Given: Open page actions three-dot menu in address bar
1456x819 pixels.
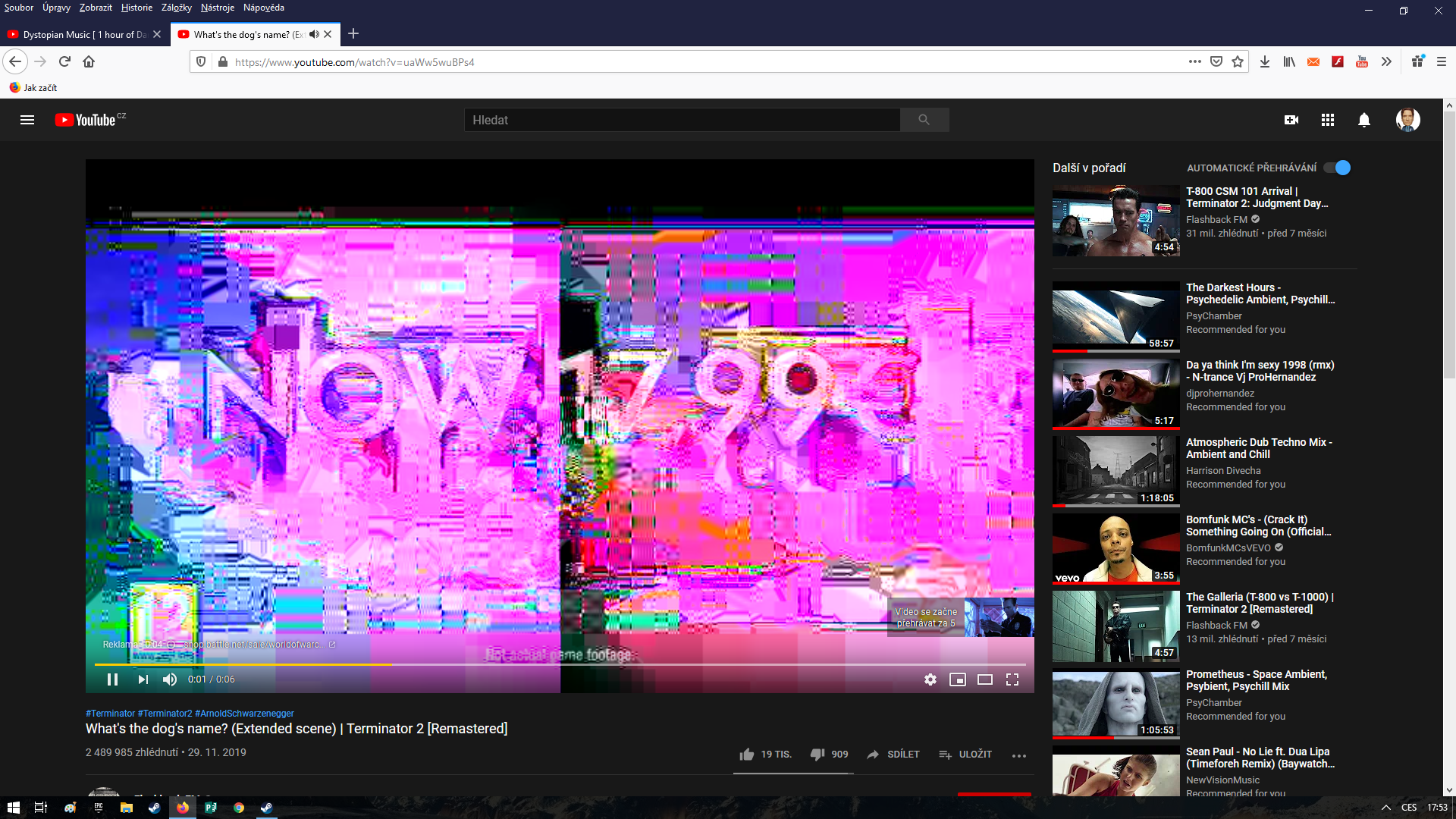Looking at the screenshot, I should (x=1194, y=62).
